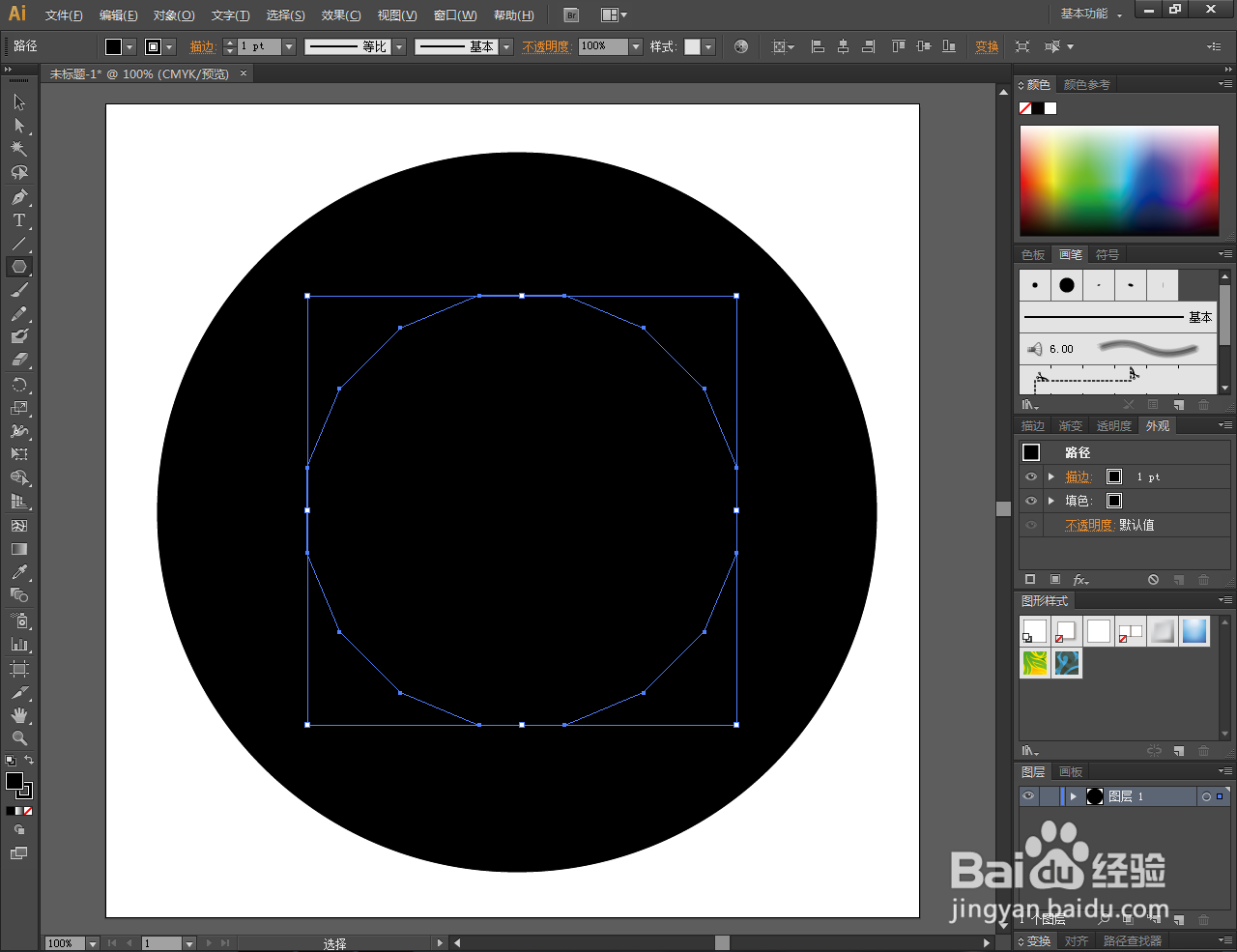Click the 描边 color swatch in 外观 panel
The height and width of the screenshot is (952, 1237).
point(1114,476)
